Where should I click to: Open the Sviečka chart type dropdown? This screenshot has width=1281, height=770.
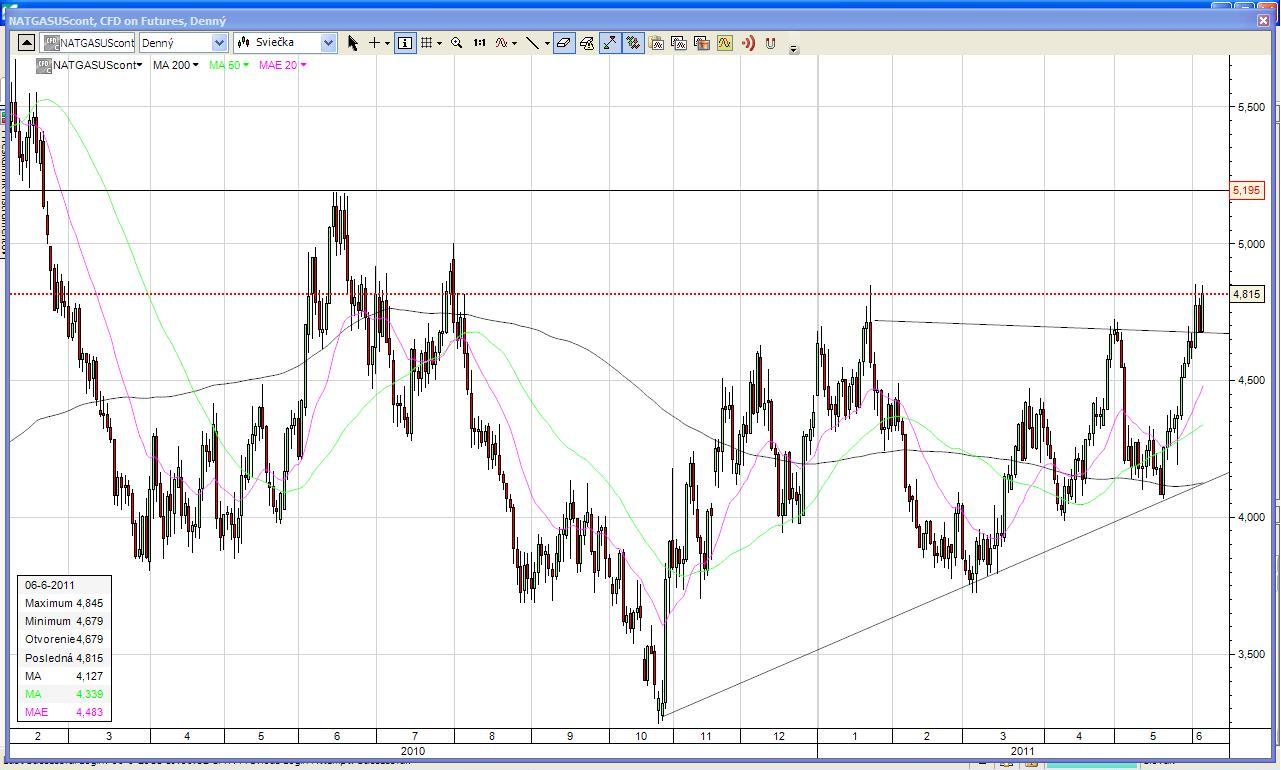[x=286, y=43]
